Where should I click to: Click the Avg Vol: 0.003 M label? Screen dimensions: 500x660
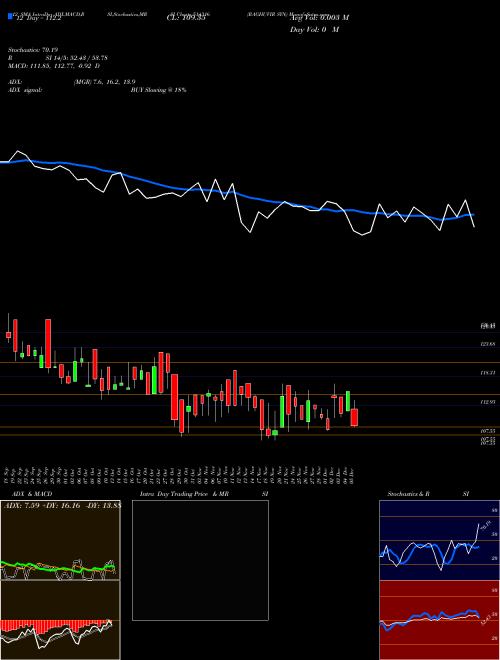tap(319, 17)
